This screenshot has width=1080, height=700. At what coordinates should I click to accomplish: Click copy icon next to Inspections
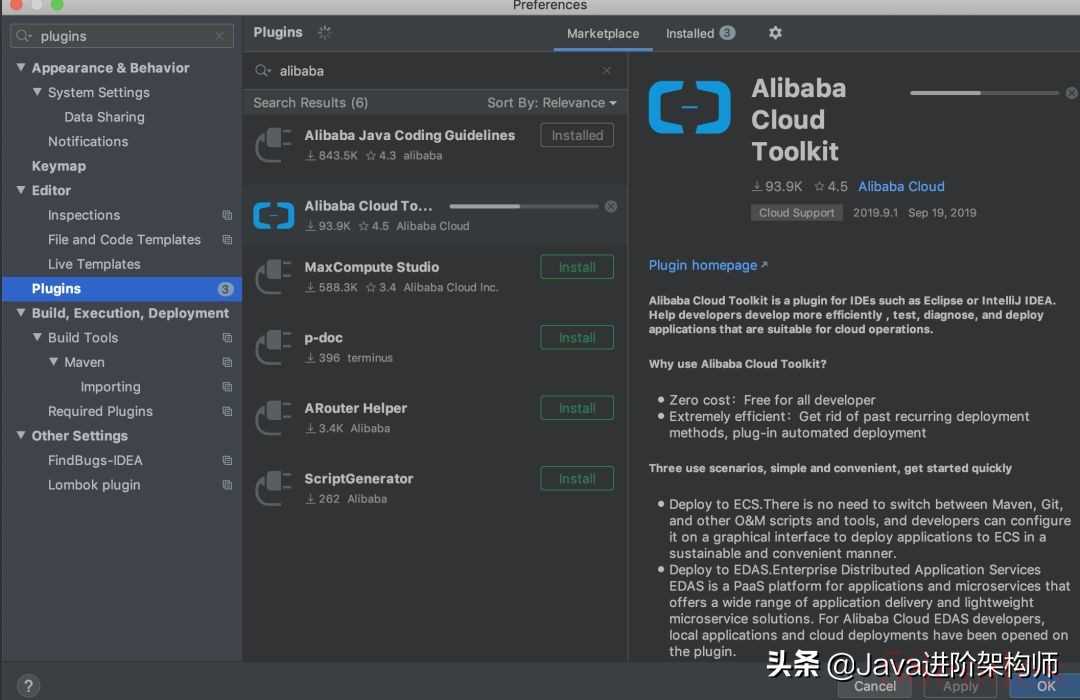coord(227,215)
